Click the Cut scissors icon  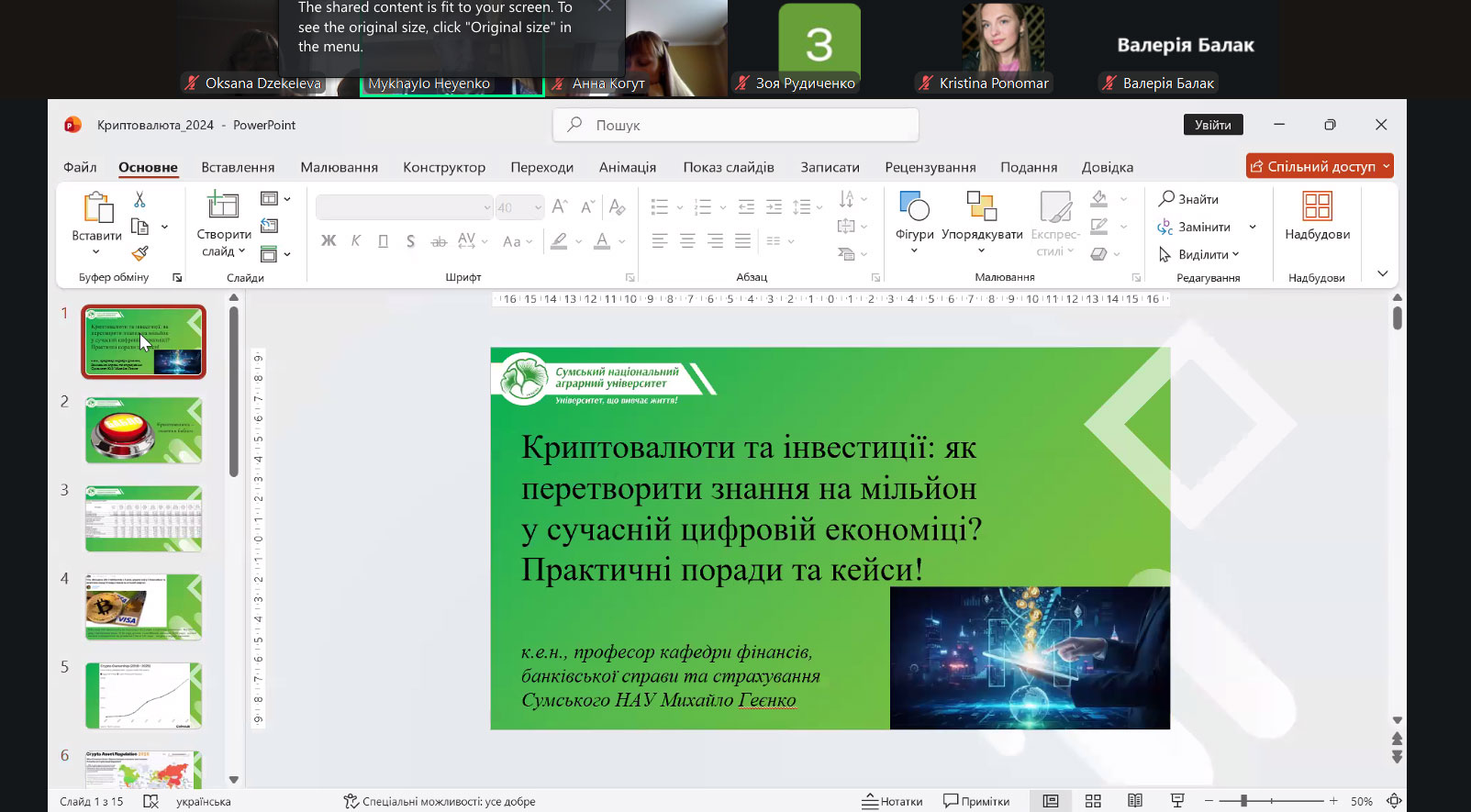[x=139, y=199]
